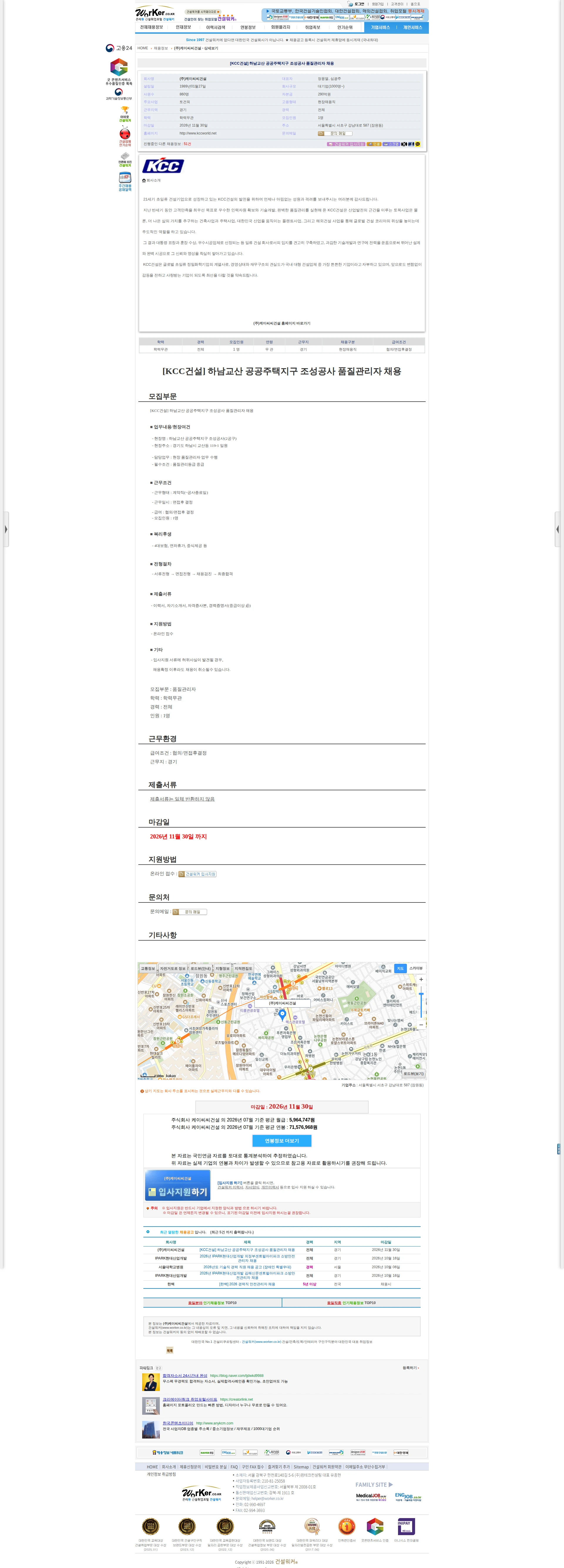The image size is (564, 1568).
Task: Expand the right side panel arrow
Action: 558,529
